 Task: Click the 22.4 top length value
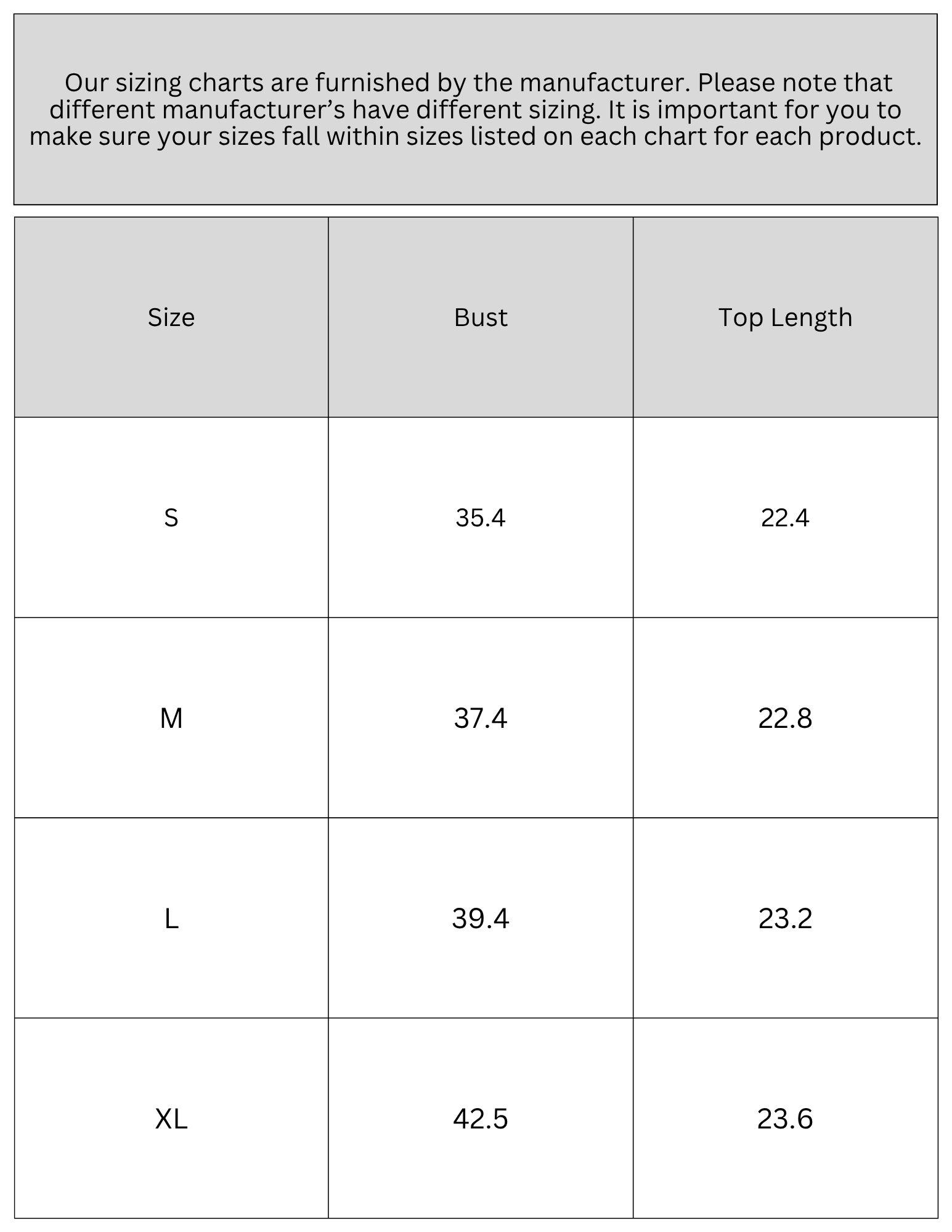[786, 518]
